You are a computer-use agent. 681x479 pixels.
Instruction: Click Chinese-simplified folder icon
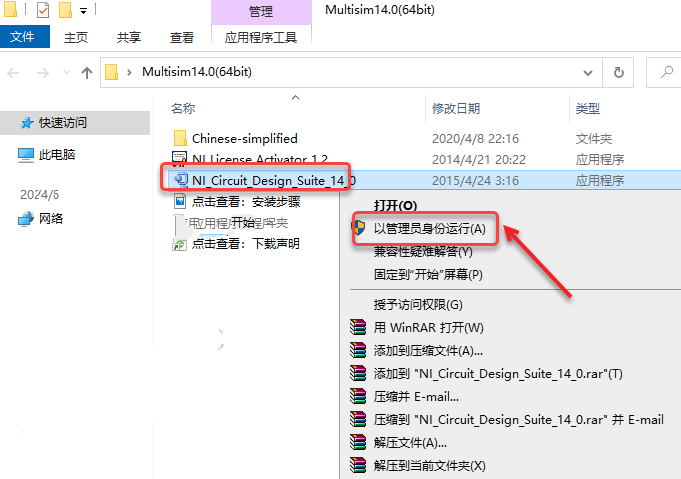point(180,139)
